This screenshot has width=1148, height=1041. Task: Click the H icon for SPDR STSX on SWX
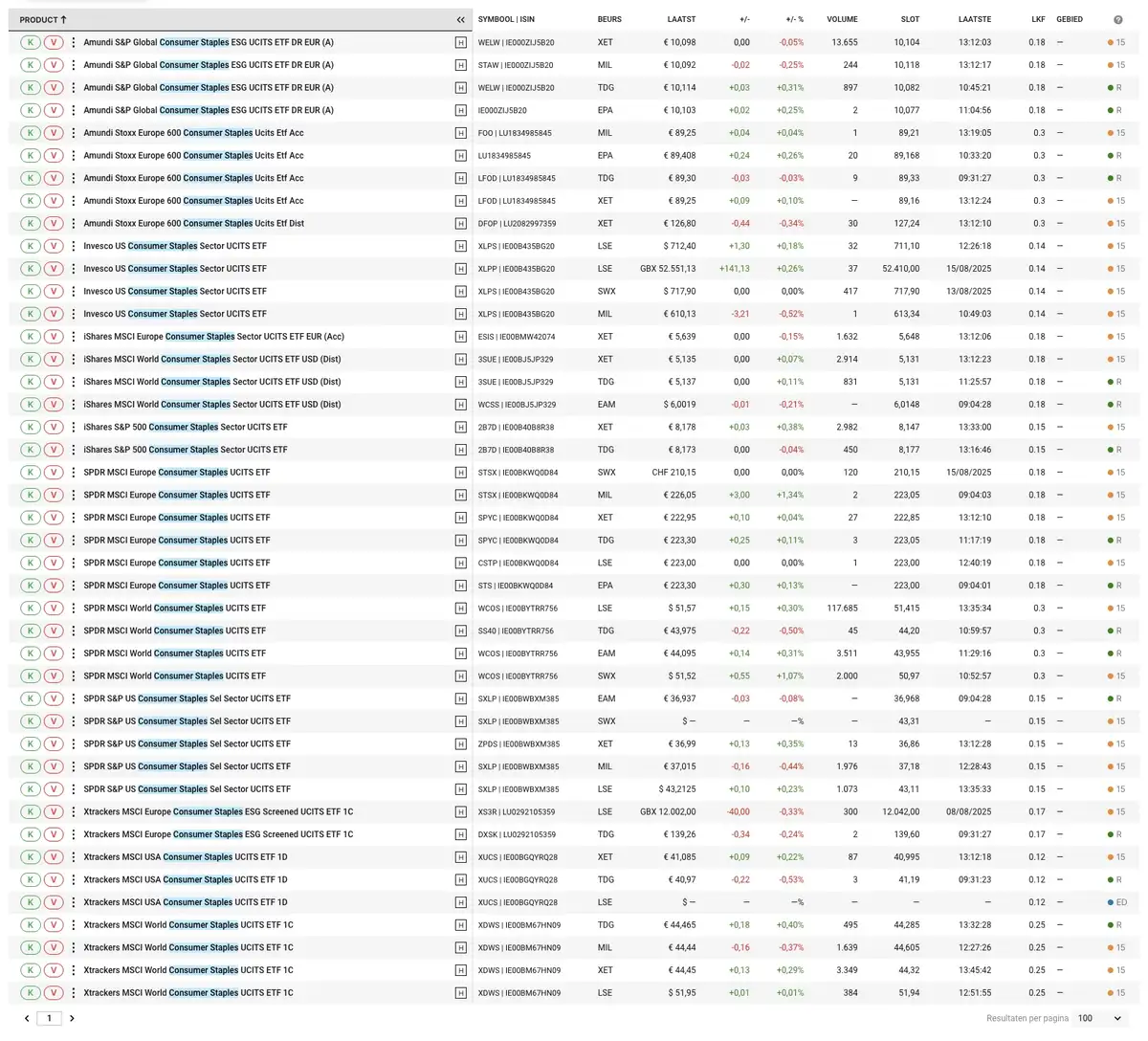click(x=461, y=473)
